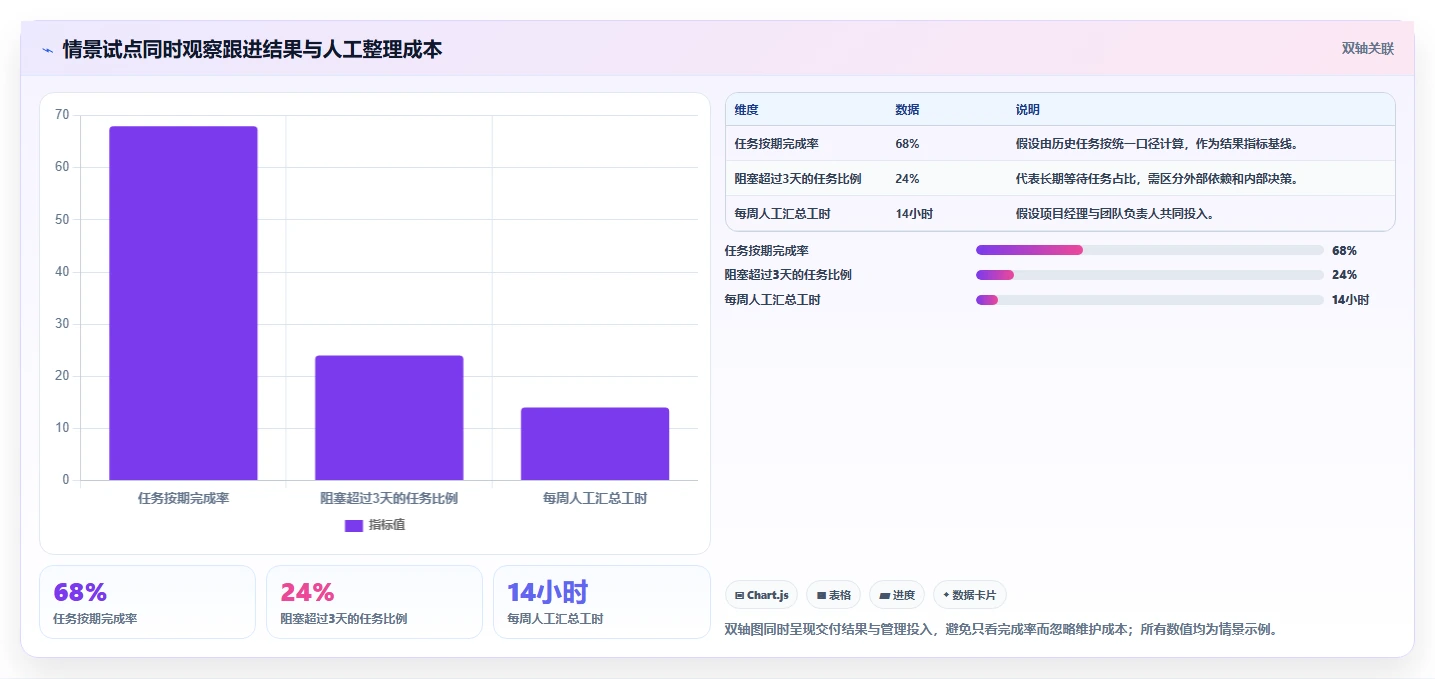Click the pulse icon beside the panel title
The image size is (1435, 679).
[47, 50]
